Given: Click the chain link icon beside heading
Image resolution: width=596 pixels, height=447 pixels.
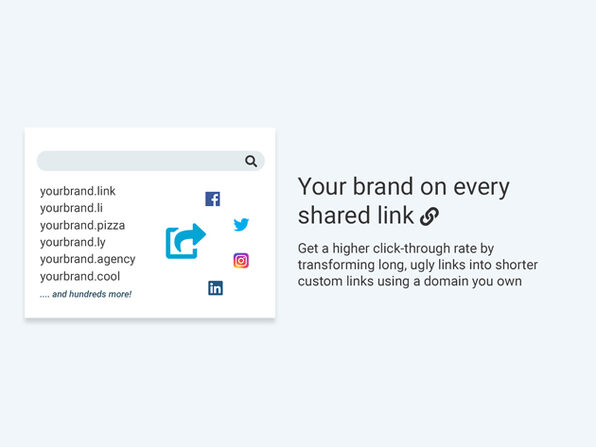Looking at the screenshot, I should [430, 216].
